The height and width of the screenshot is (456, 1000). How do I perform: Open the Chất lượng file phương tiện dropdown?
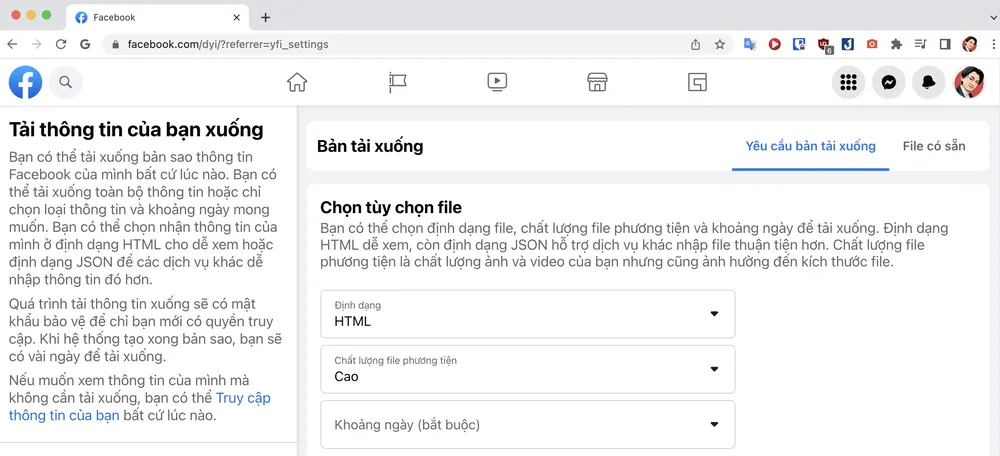(527, 369)
